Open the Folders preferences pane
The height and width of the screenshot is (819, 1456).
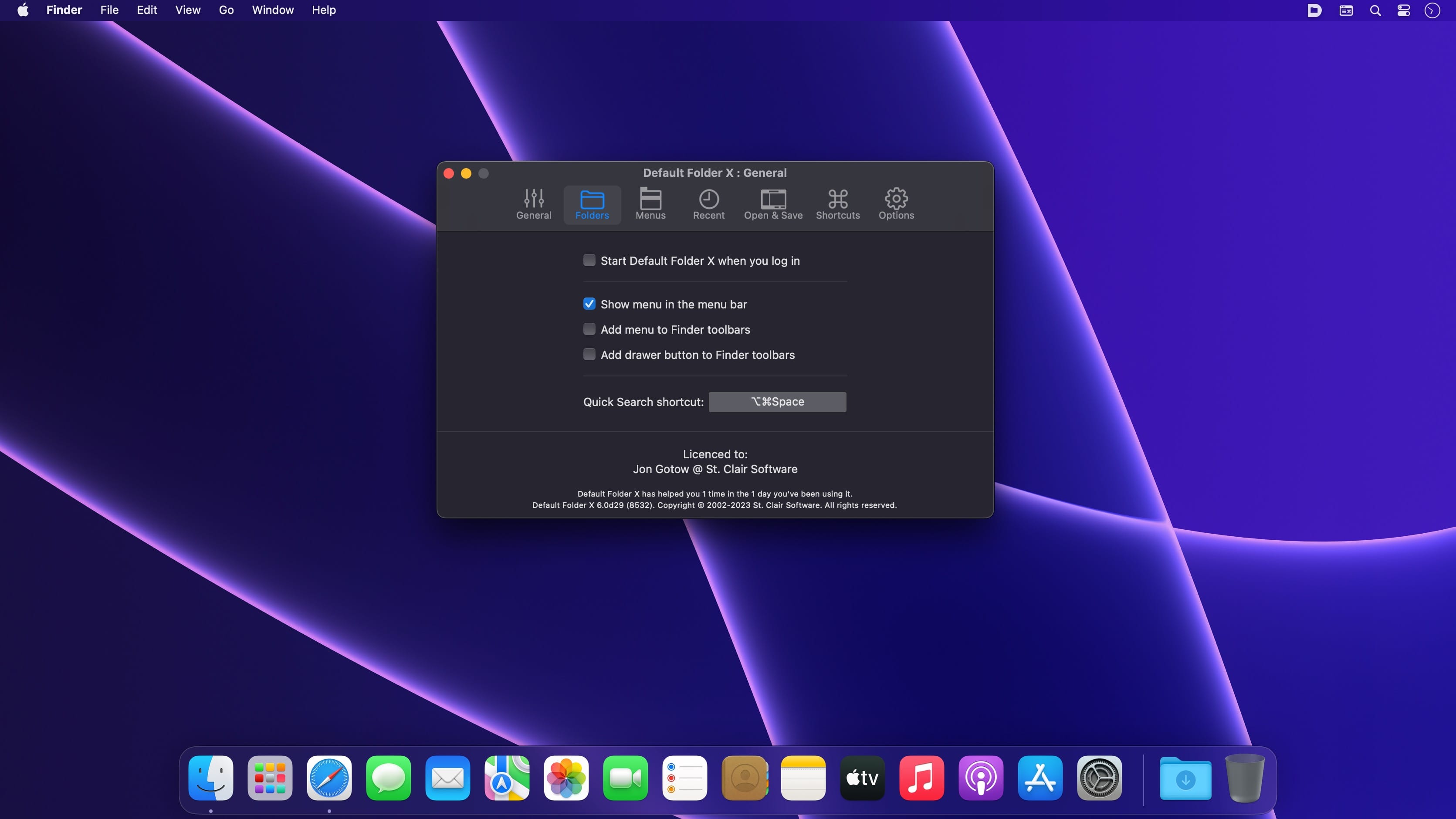tap(592, 204)
